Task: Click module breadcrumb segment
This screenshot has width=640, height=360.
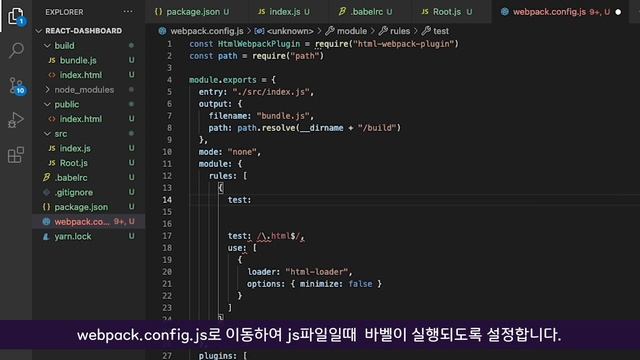Action: pyautogui.click(x=351, y=31)
